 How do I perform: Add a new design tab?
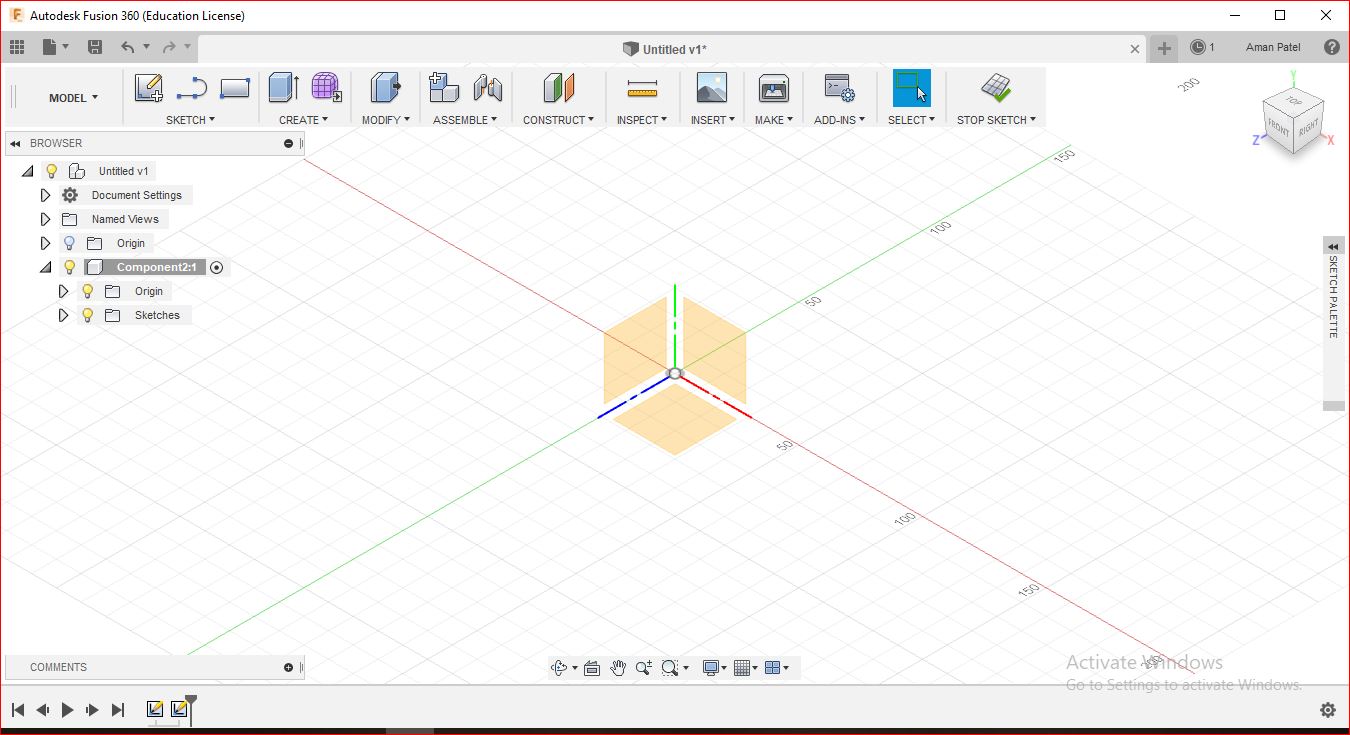pyautogui.click(x=1164, y=48)
